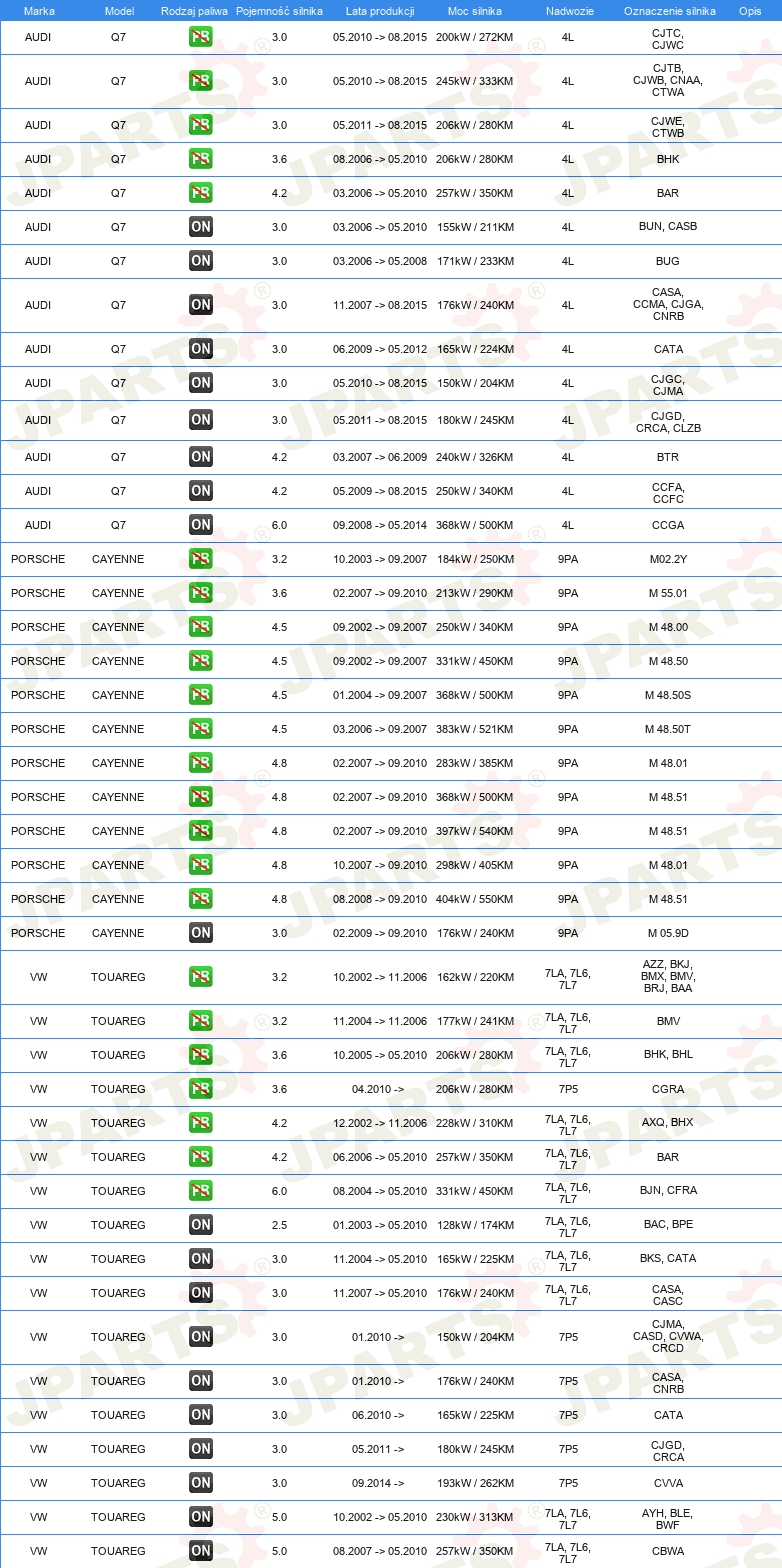Click the Pojemność silnika column header
Image resolution: width=782 pixels, height=1568 pixels.
[279, 11]
